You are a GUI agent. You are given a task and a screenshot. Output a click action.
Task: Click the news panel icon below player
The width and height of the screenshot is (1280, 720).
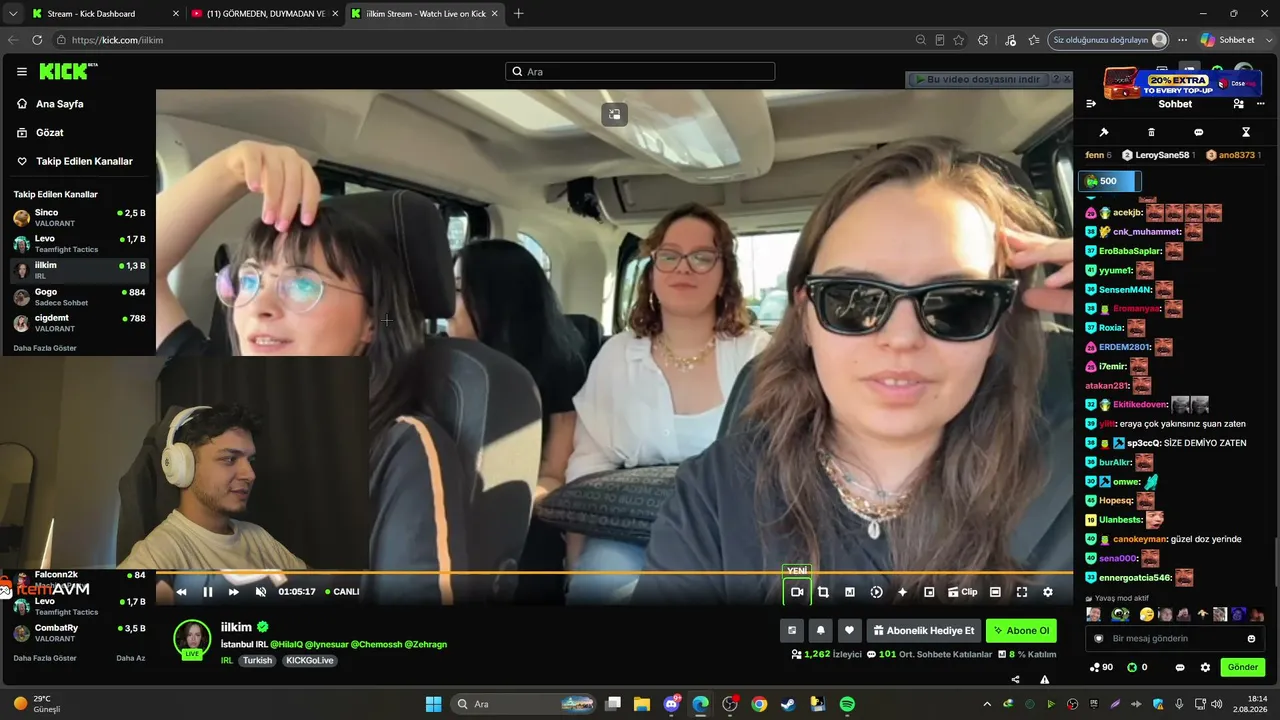tap(792, 631)
